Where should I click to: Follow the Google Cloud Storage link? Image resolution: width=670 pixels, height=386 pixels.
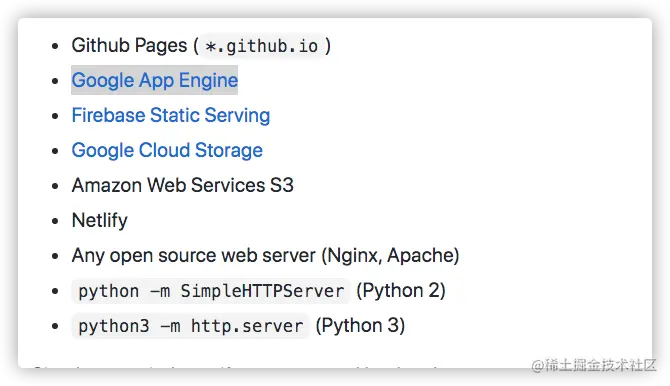[167, 150]
